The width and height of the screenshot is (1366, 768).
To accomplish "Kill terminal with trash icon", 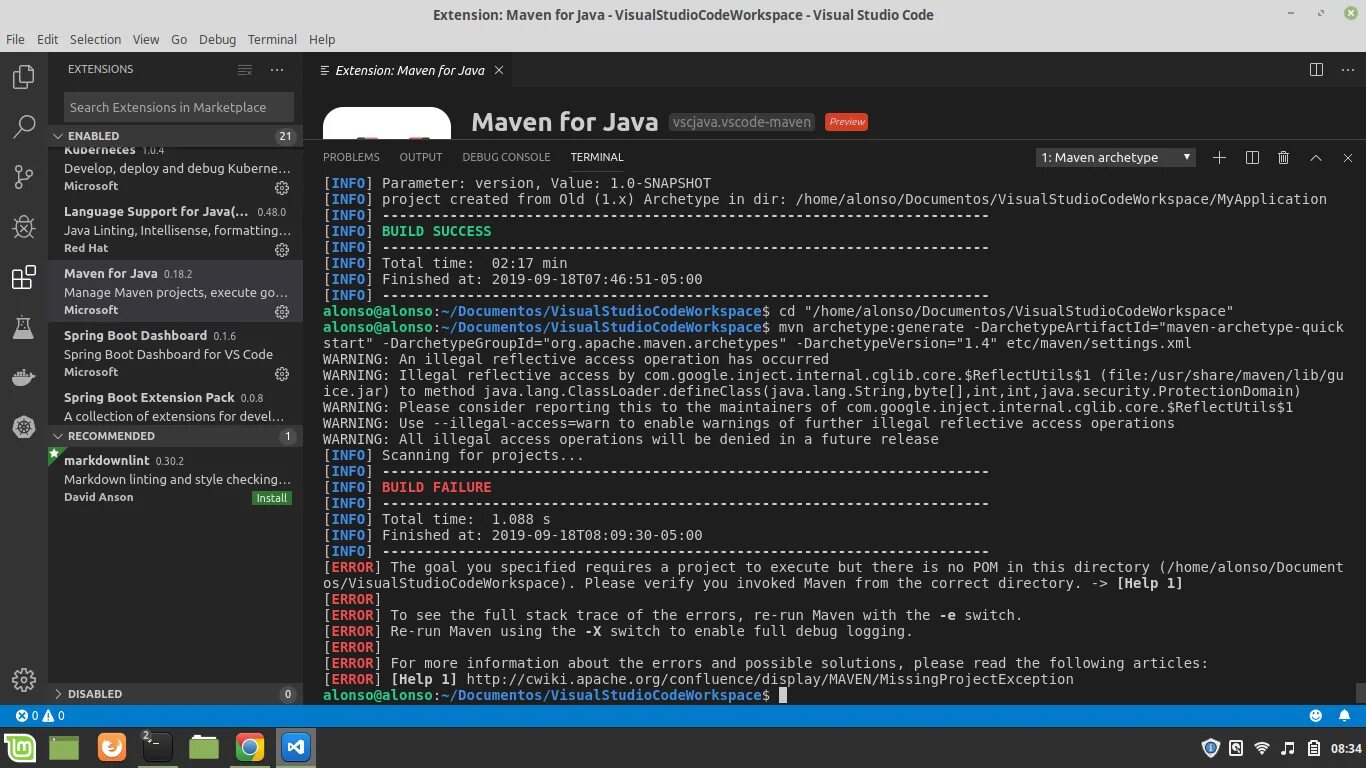I will point(1284,157).
